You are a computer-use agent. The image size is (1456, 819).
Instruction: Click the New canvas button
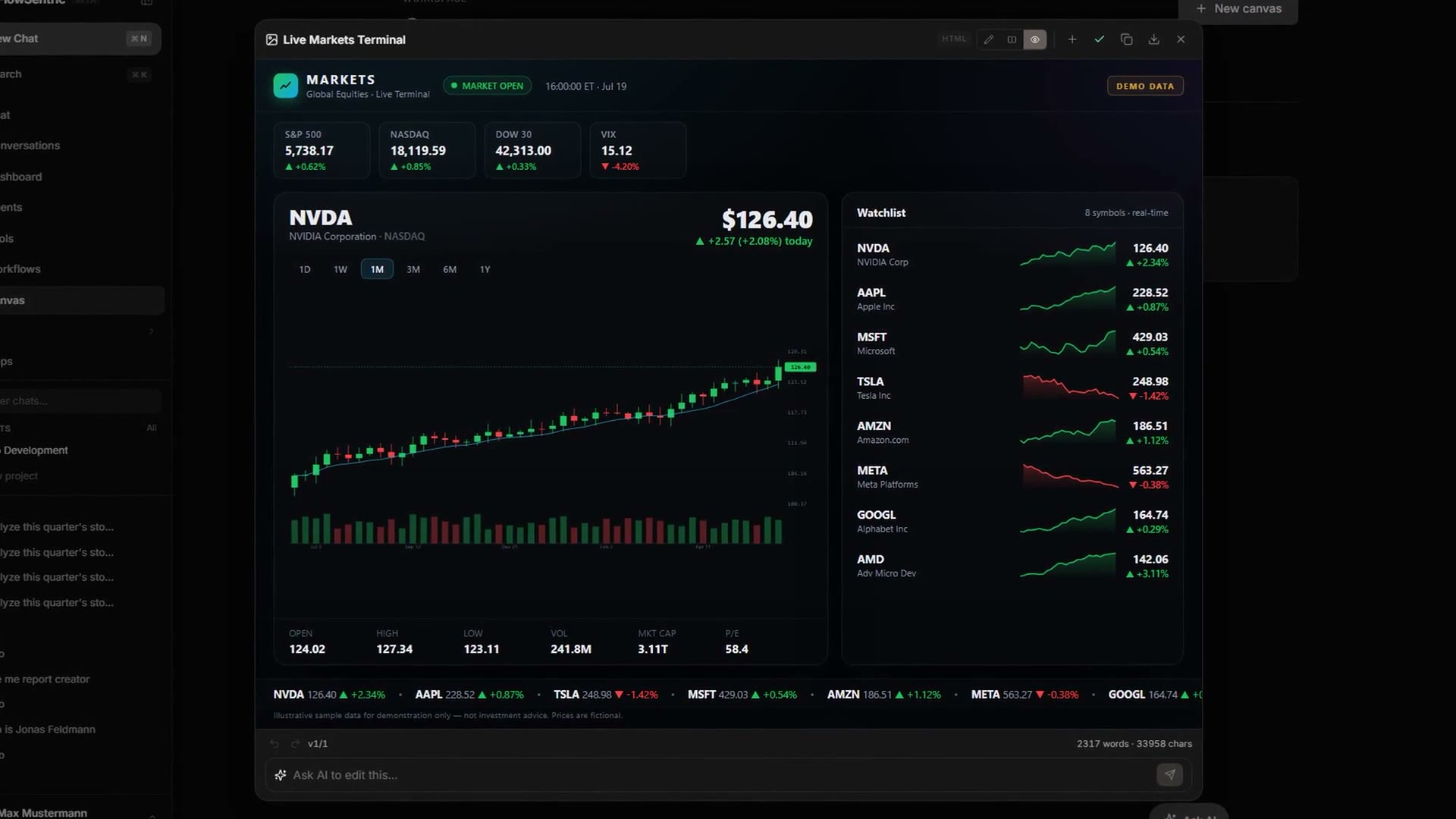[1238, 9]
